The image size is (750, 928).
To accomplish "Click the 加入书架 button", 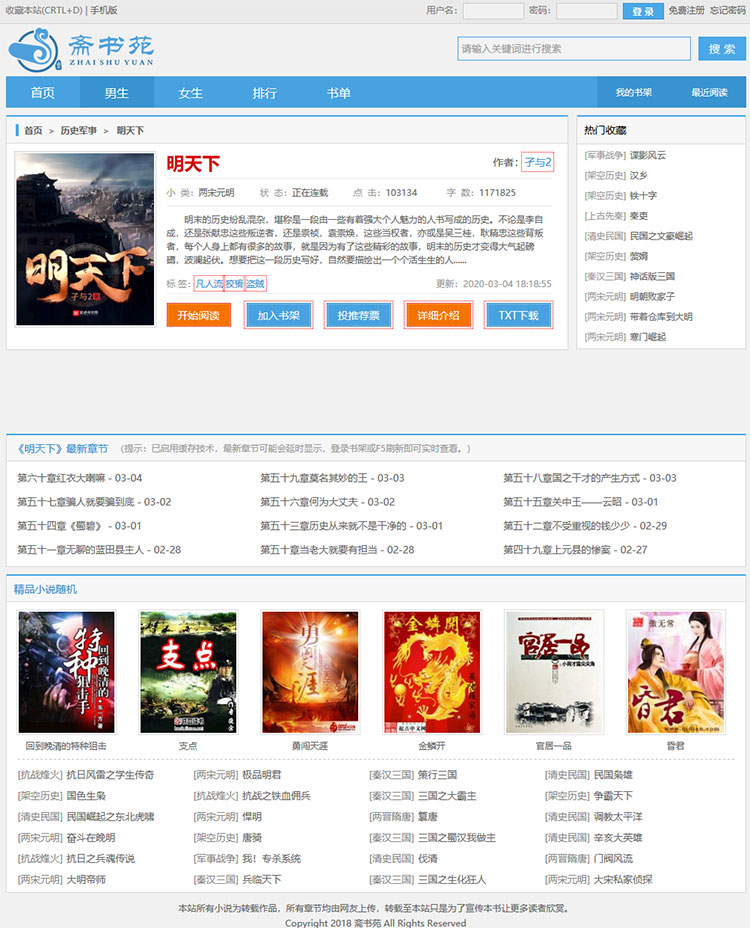I will pyautogui.click(x=278, y=315).
